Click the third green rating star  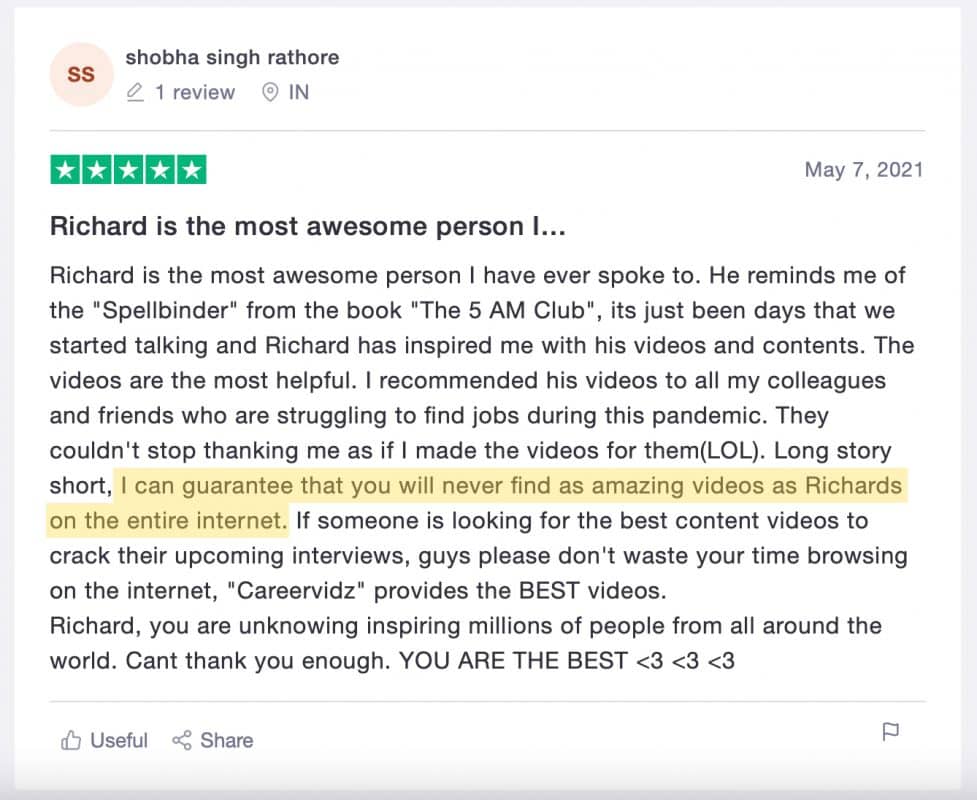[x=128, y=170]
